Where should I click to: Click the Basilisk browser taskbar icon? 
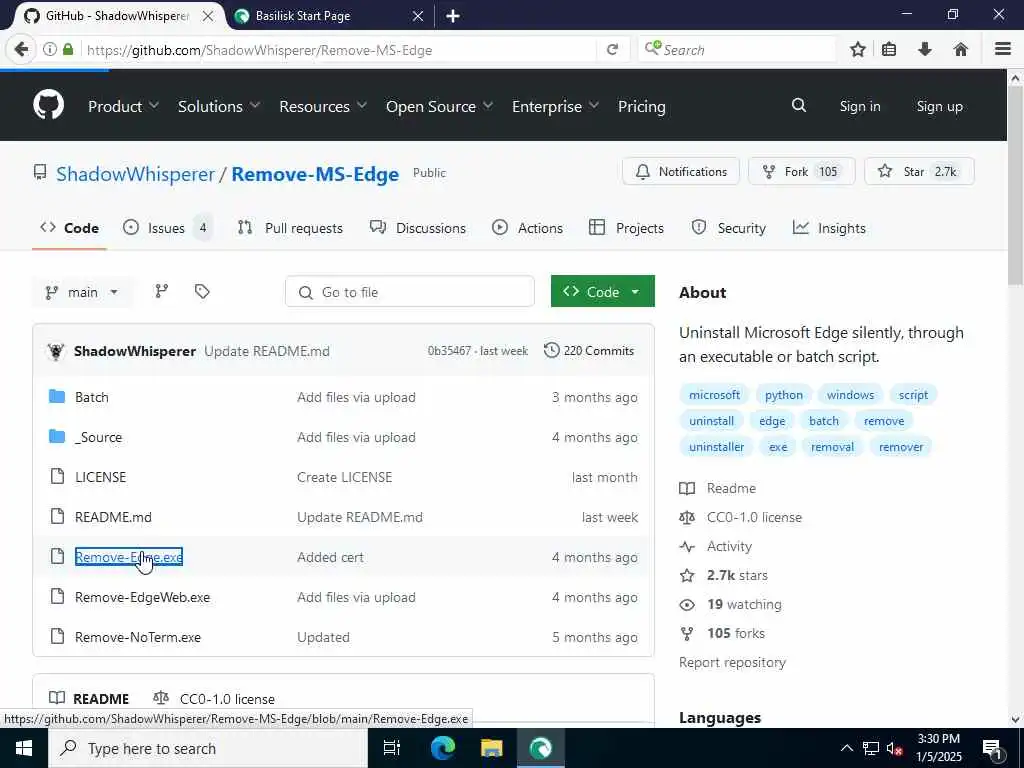point(541,748)
